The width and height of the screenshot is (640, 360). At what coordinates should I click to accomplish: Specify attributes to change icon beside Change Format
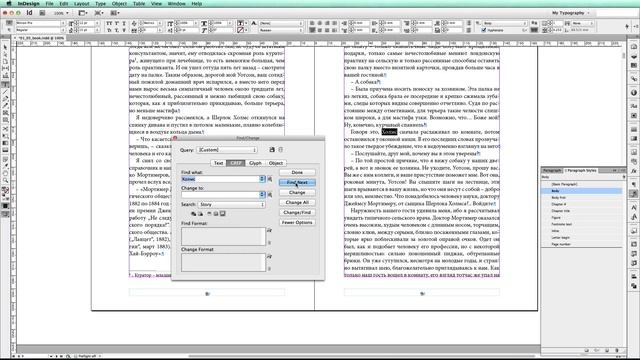[x=269, y=257]
